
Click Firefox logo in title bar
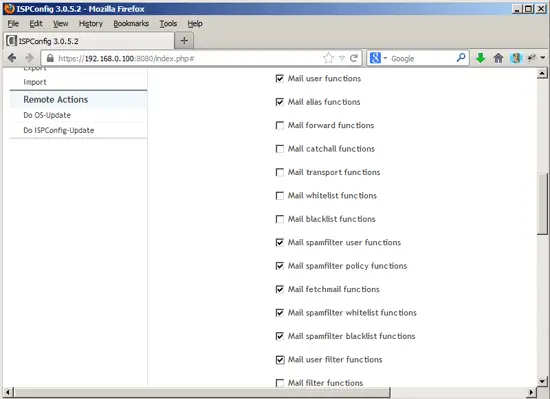coord(9,8)
